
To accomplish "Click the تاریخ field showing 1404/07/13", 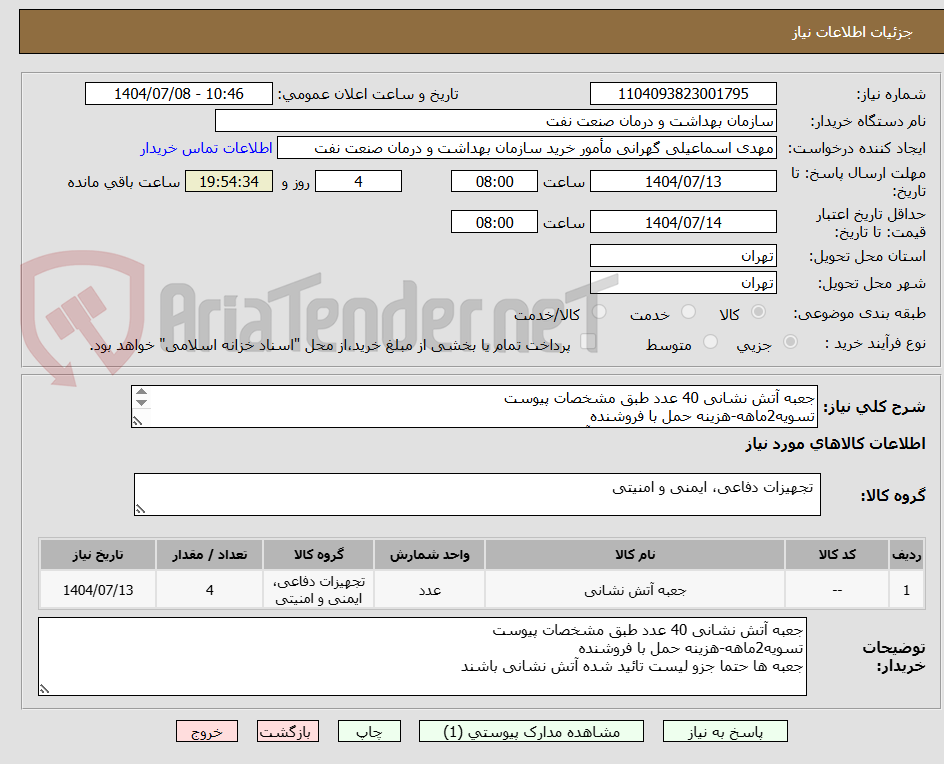I will pos(683,181).
